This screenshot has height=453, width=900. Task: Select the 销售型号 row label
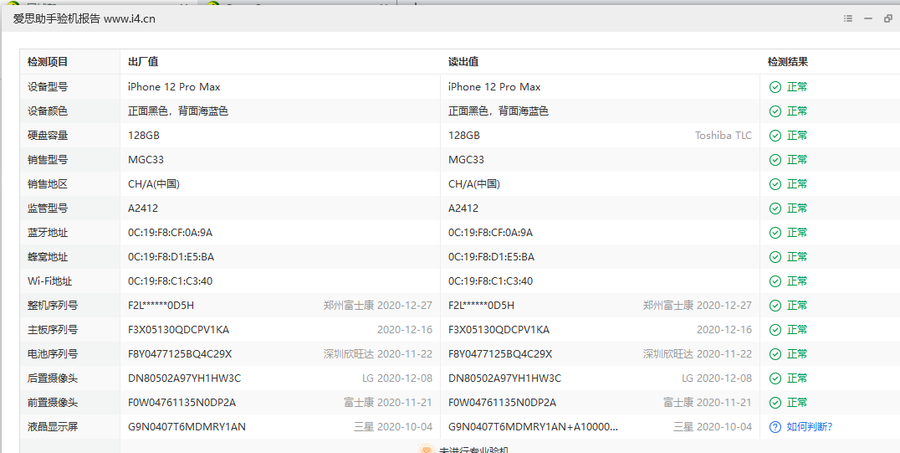(48, 160)
